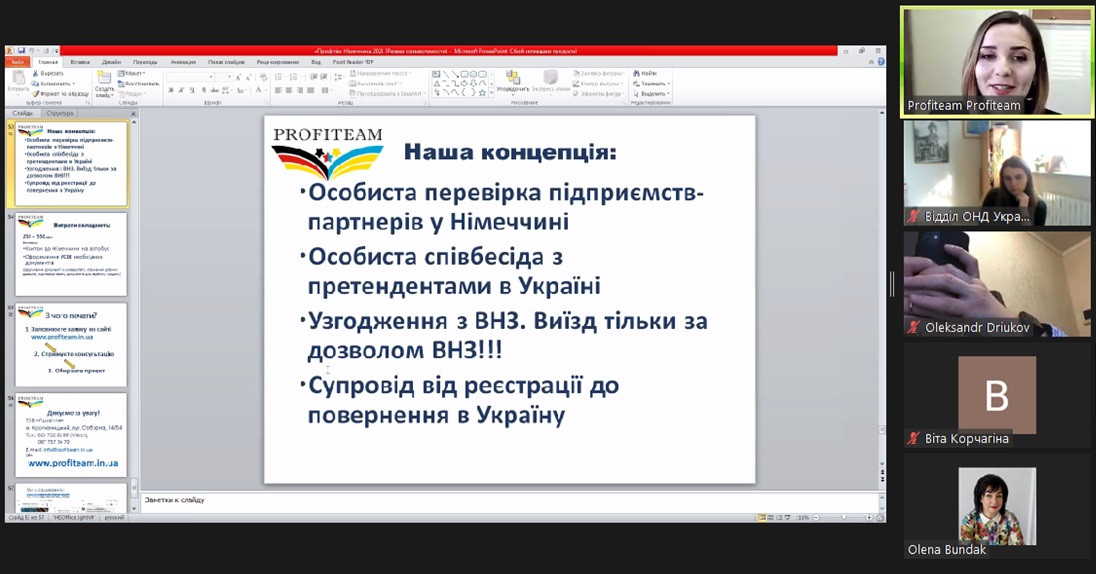Click Упорядочить (Arrange) button
1096x574 pixels.
coord(512,82)
